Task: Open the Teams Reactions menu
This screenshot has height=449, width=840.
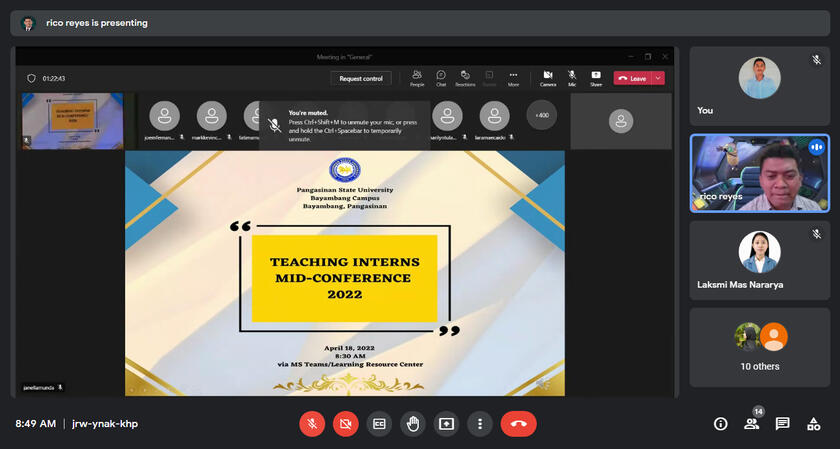Action: (465, 78)
